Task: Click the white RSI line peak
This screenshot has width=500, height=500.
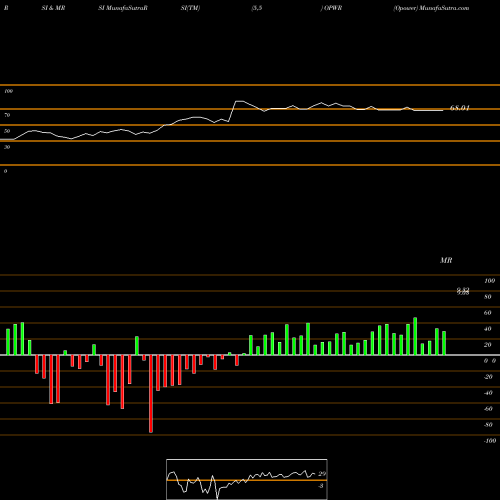Action: pyautogui.click(x=239, y=101)
